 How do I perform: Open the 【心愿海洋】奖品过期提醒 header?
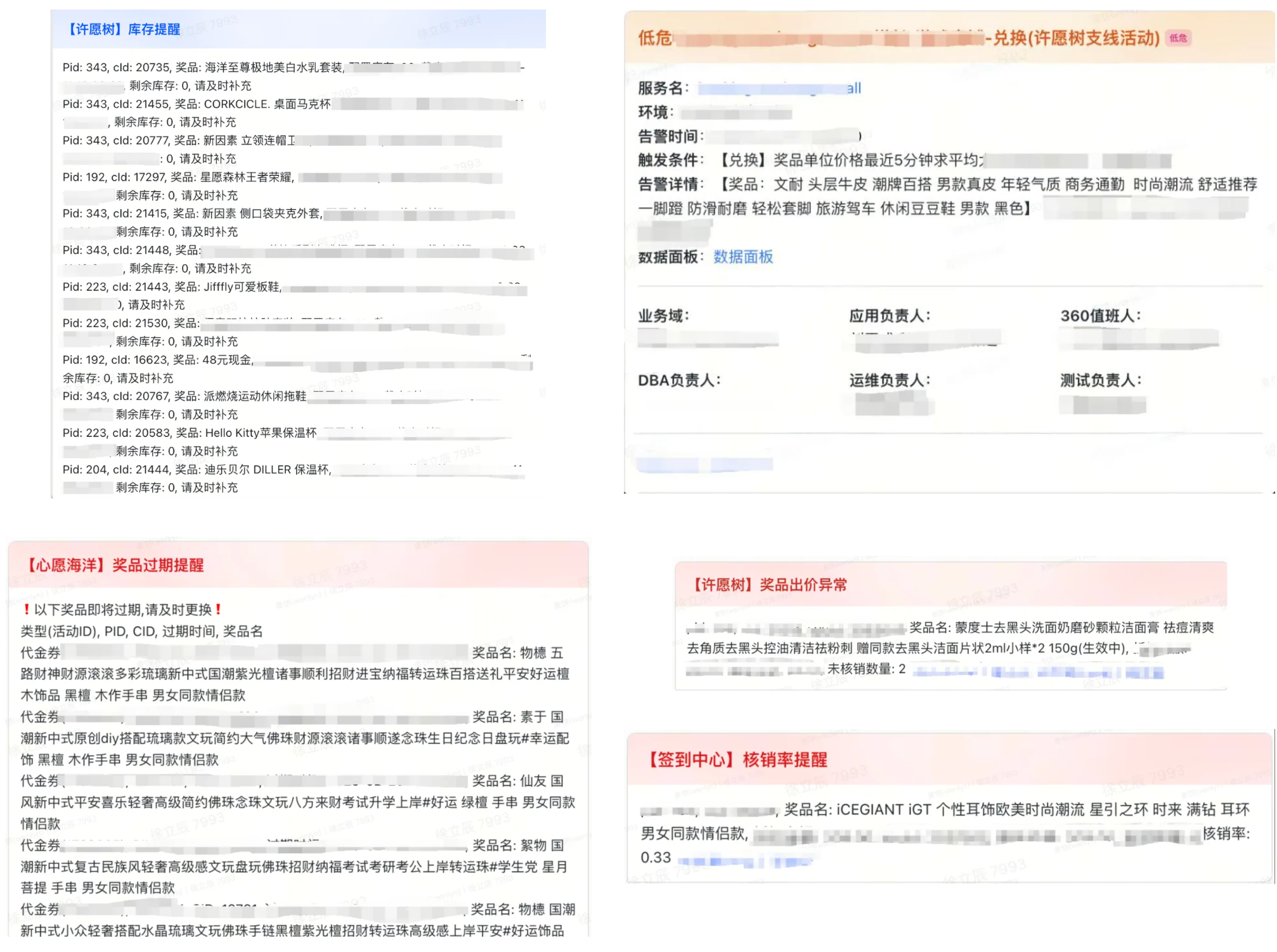click(115, 565)
